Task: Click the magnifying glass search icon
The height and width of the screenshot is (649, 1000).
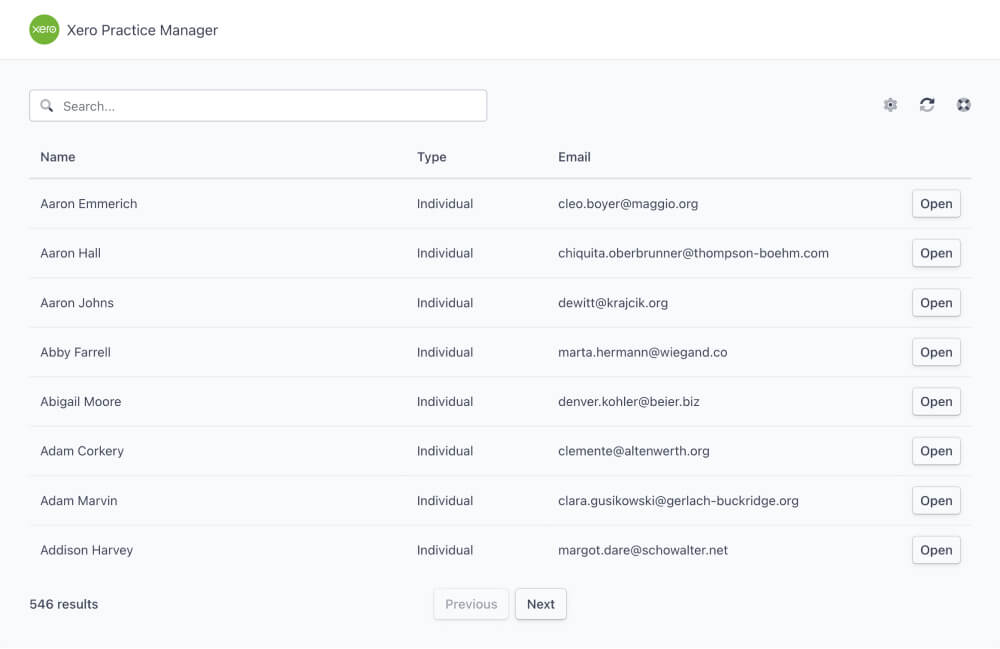Action: coord(47,106)
